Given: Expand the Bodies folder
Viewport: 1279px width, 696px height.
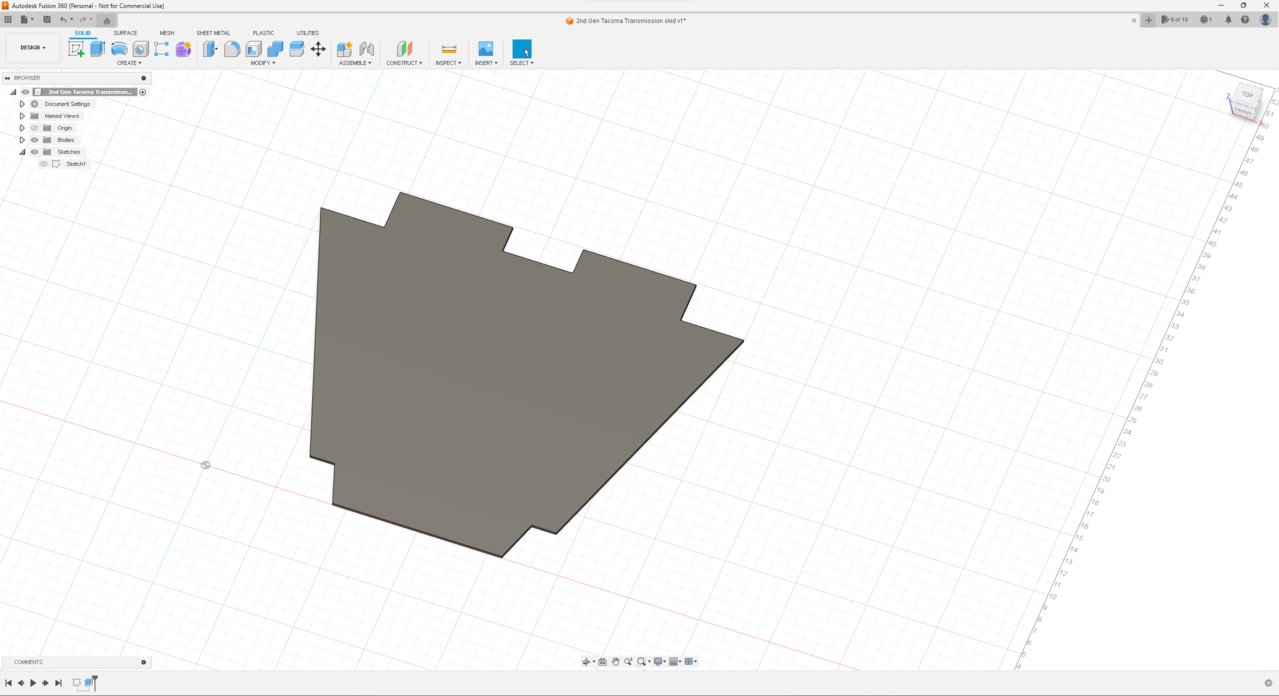Looking at the screenshot, I should pyautogui.click(x=22, y=140).
